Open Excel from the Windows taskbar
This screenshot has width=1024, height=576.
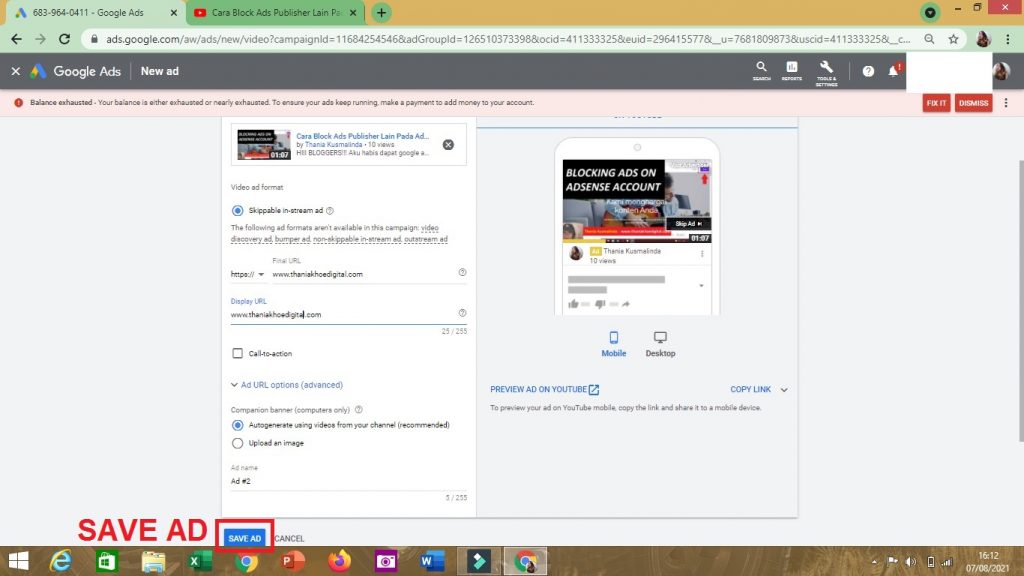tap(200, 561)
